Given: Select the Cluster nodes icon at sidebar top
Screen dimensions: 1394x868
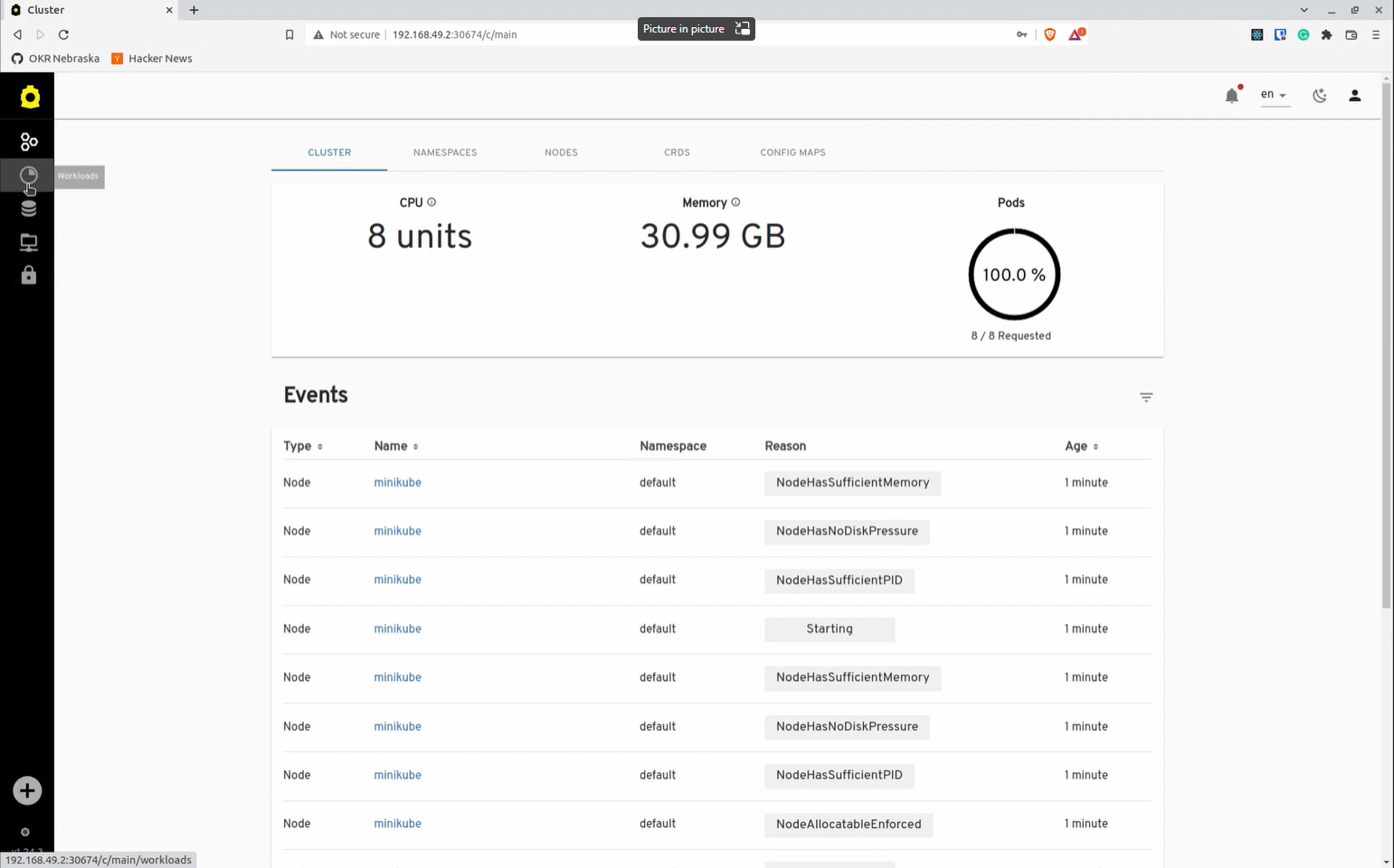Looking at the screenshot, I should [28, 141].
